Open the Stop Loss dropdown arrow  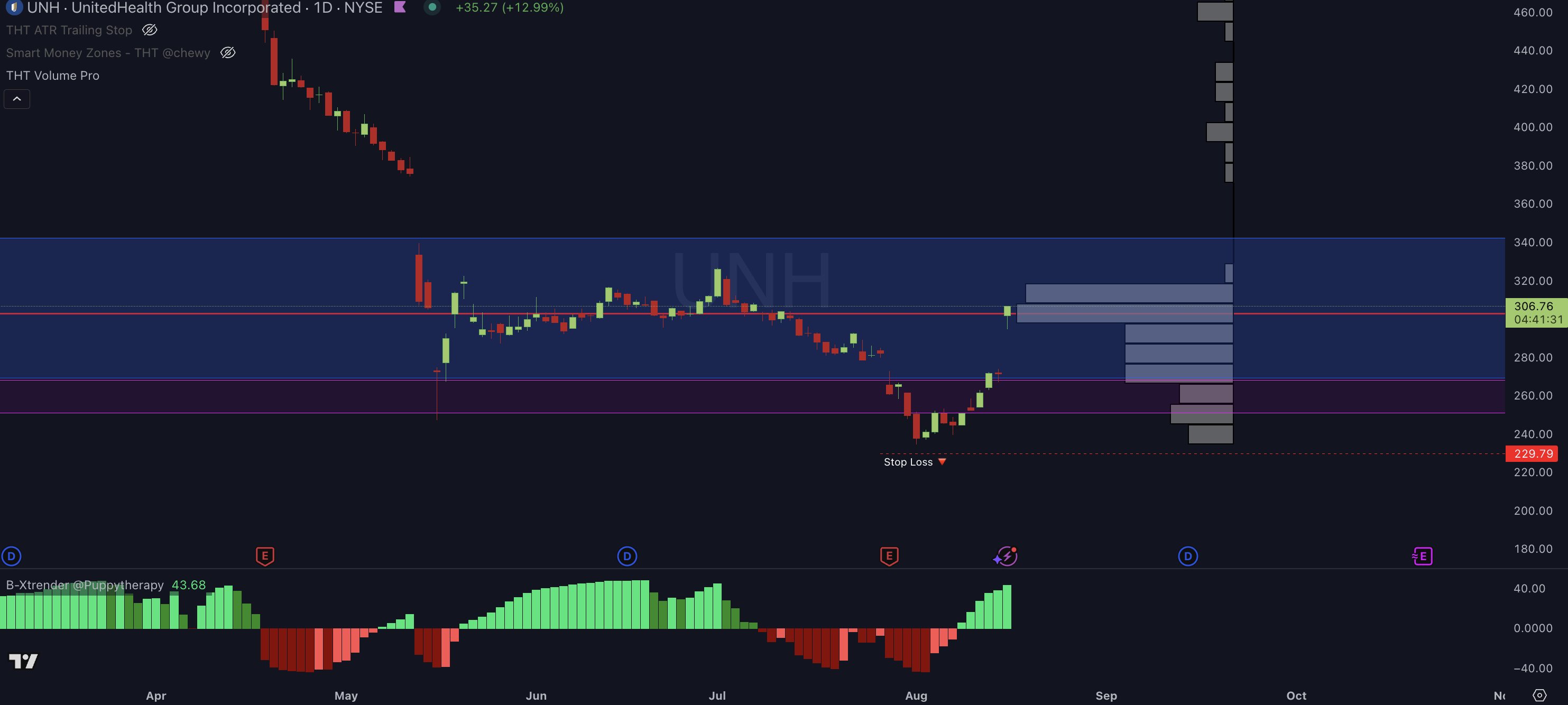tap(942, 462)
